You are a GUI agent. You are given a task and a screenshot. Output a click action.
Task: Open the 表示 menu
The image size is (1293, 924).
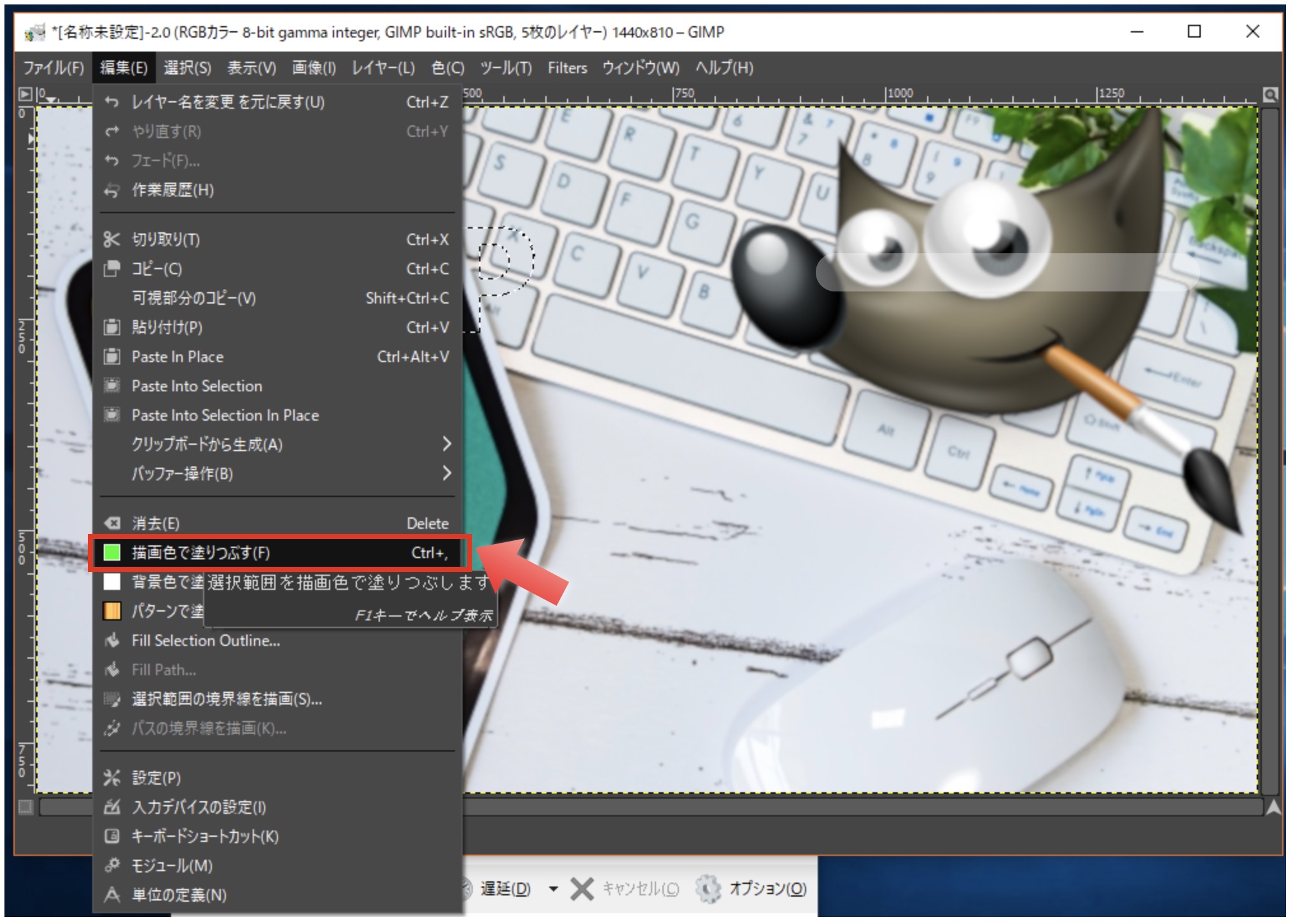(252, 67)
